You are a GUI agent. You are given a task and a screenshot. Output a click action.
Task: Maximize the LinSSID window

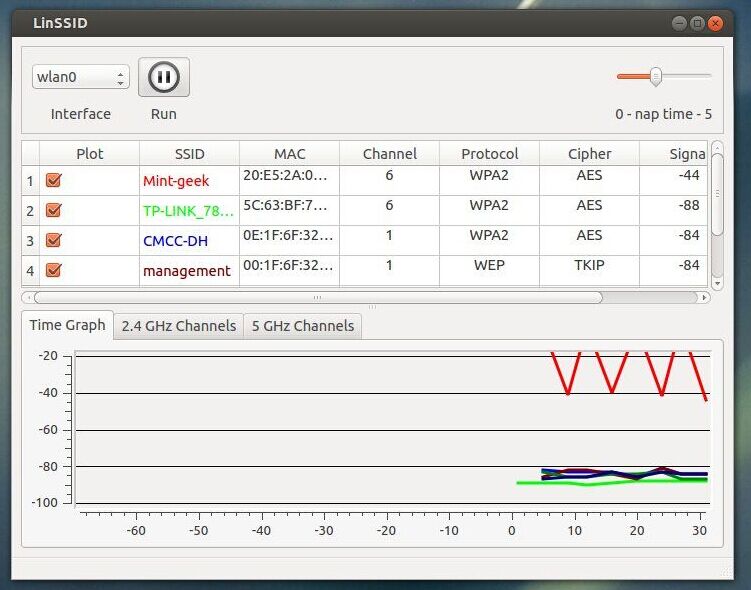coord(697,23)
